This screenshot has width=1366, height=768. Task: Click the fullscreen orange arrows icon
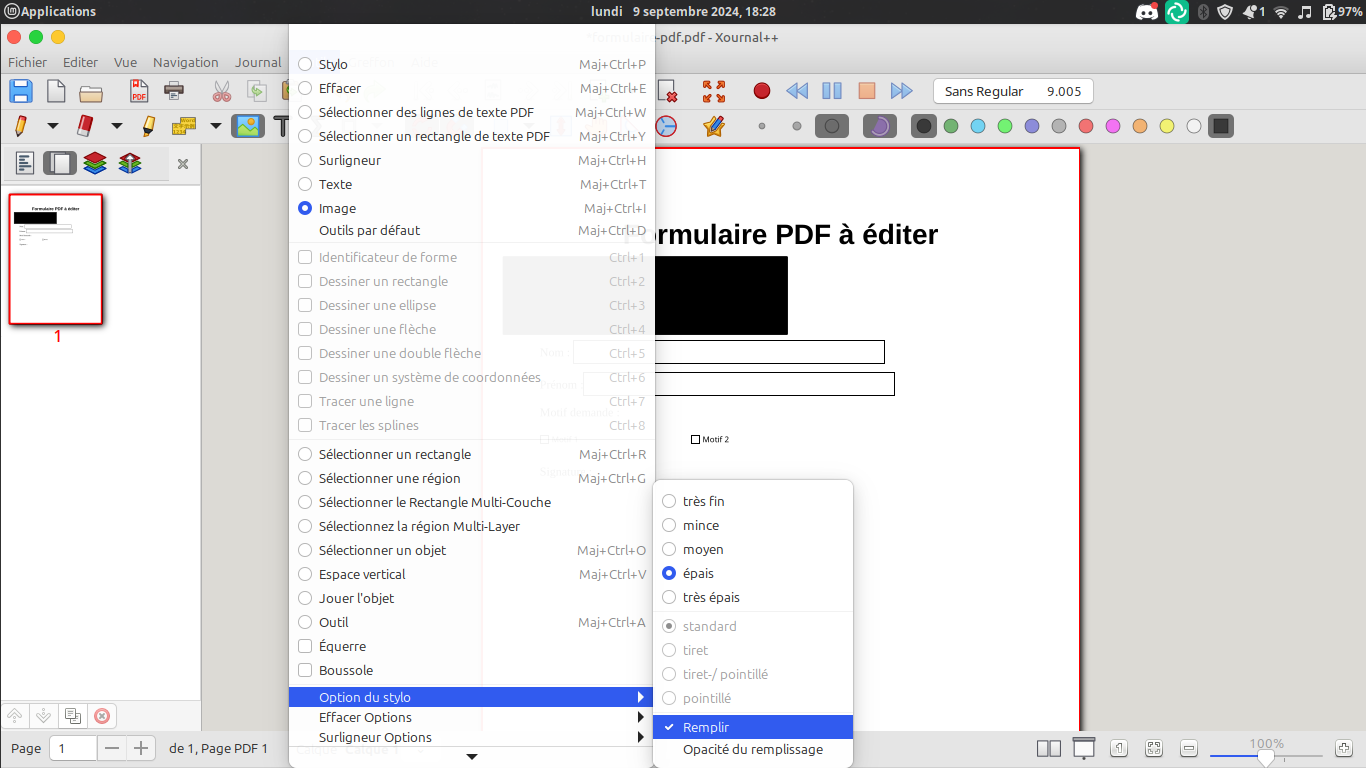[714, 91]
